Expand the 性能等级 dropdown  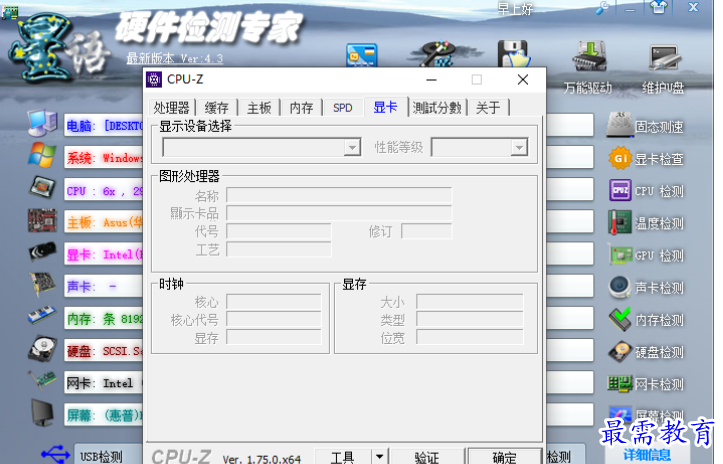point(519,148)
